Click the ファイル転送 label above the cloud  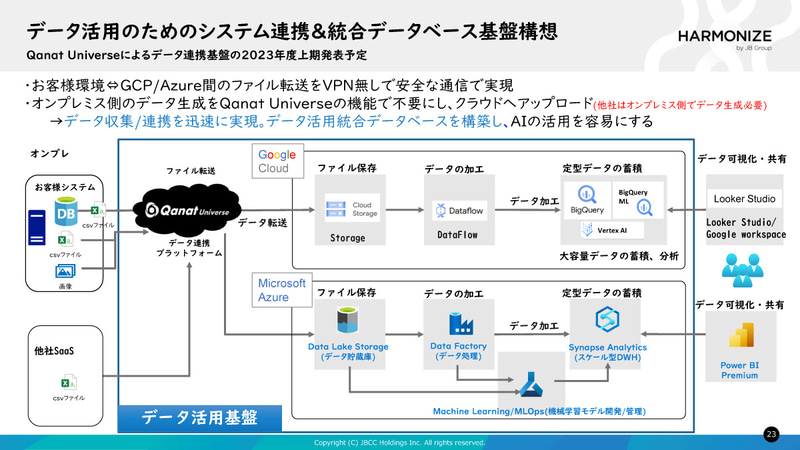[190, 171]
